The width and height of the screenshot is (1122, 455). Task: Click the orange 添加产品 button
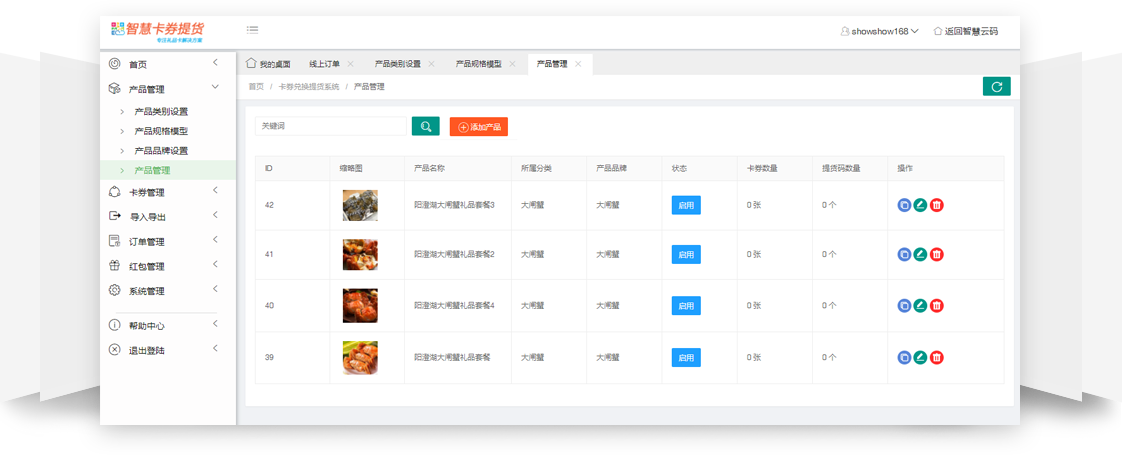click(x=479, y=127)
